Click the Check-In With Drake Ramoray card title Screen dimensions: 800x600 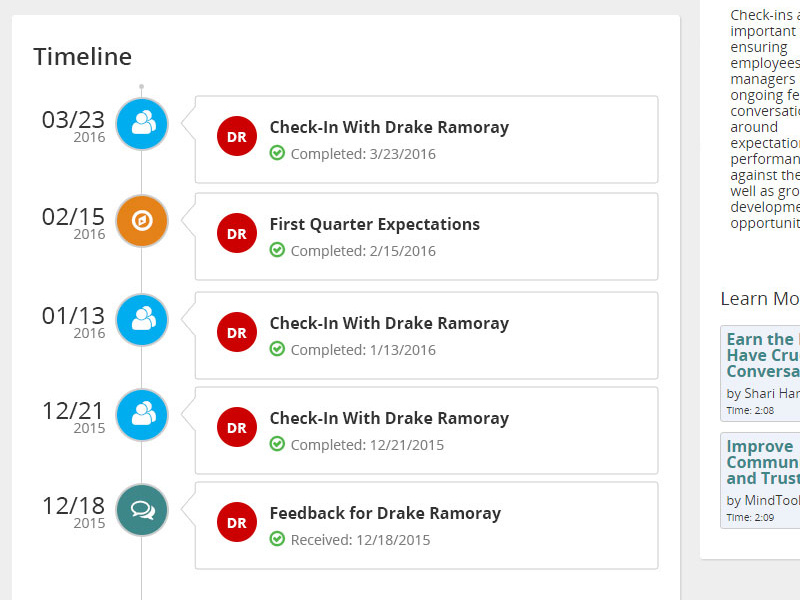[x=389, y=127]
